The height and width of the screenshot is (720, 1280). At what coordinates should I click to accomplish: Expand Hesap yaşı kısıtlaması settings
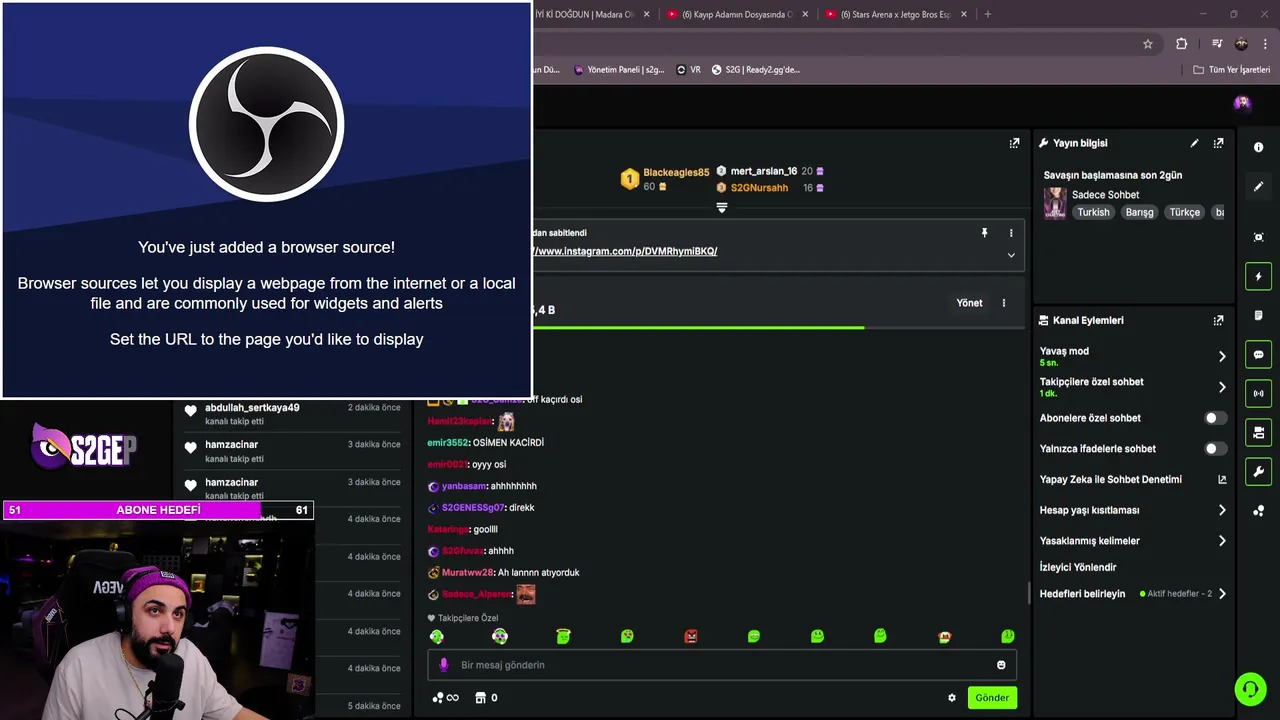tap(1222, 510)
